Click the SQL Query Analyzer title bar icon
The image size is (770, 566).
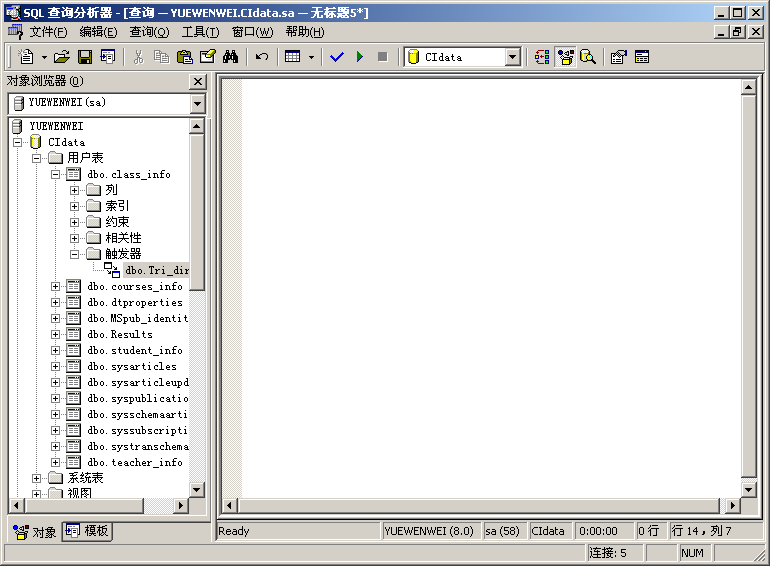(12, 12)
